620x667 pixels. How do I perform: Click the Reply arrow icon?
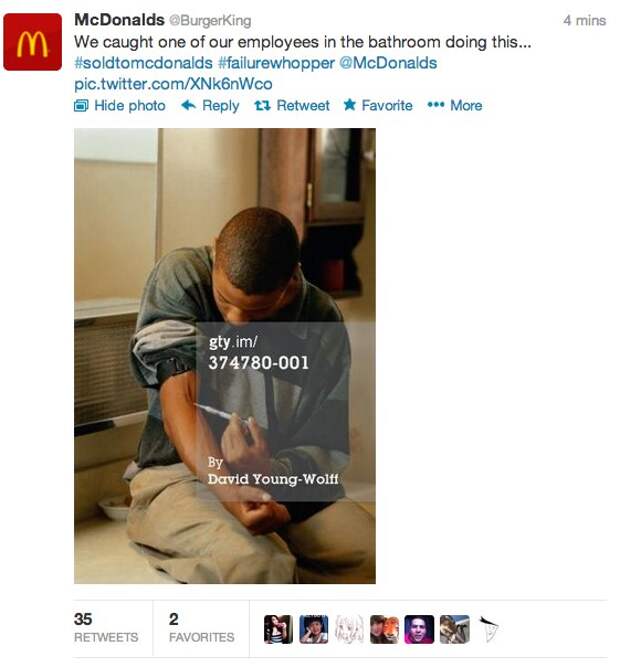click(x=189, y=105)
